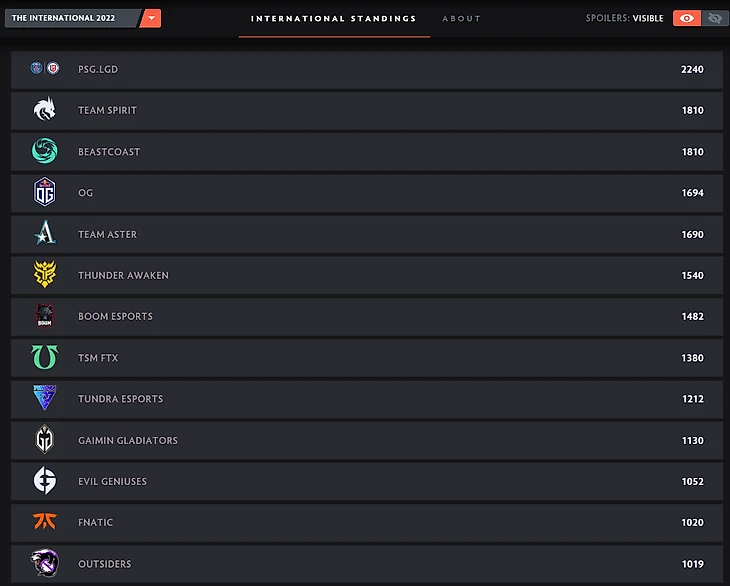Hide spoilers with the crossed-eye toggle
The height and width of the screenshot is (586, 730).
click(x=715, y=18)
